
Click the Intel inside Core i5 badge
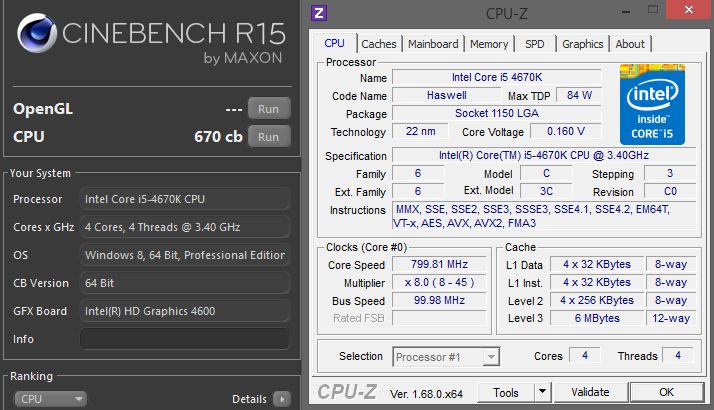pos(652,104)
